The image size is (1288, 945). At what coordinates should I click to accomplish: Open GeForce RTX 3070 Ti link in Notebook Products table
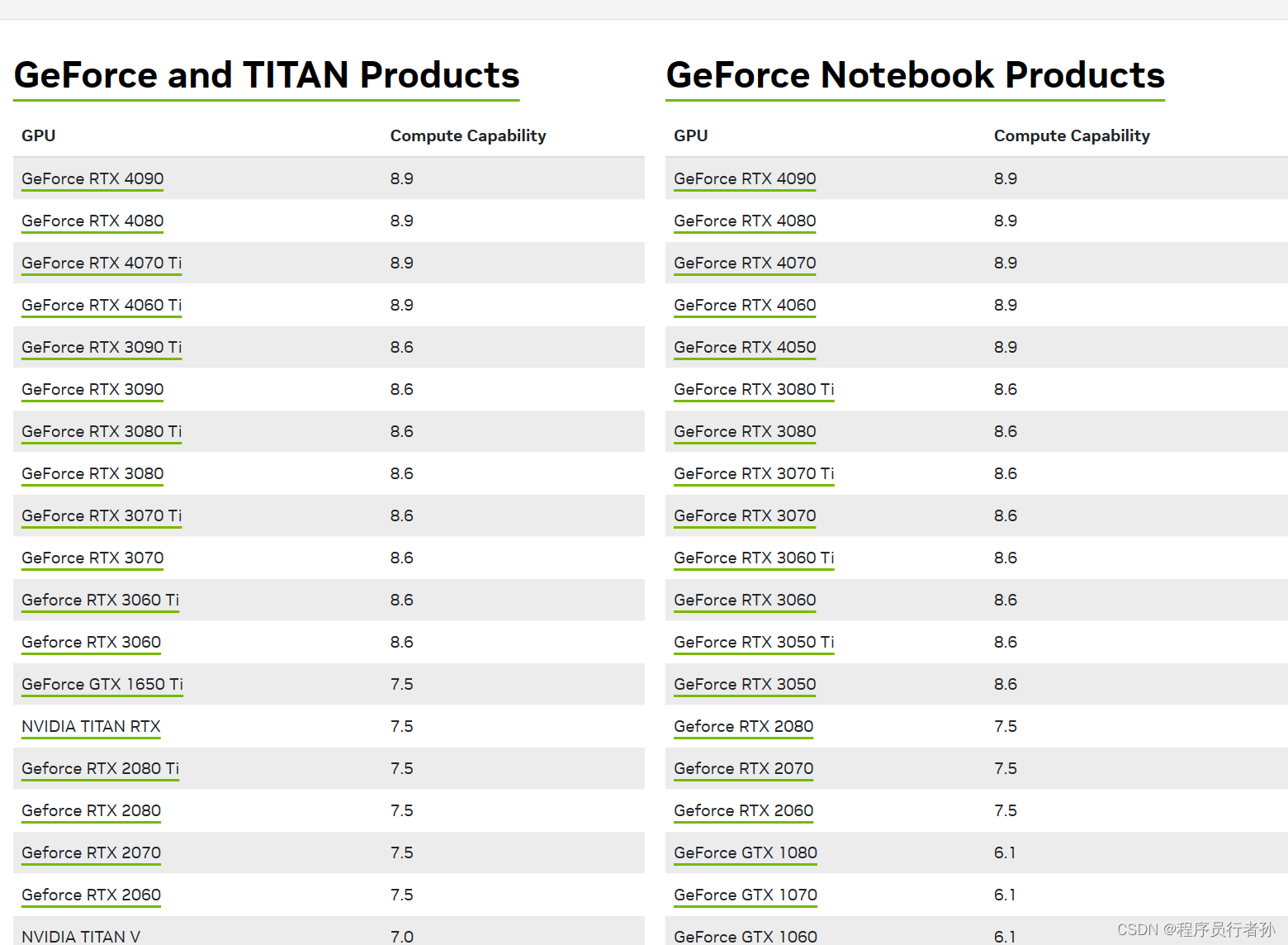754,473
